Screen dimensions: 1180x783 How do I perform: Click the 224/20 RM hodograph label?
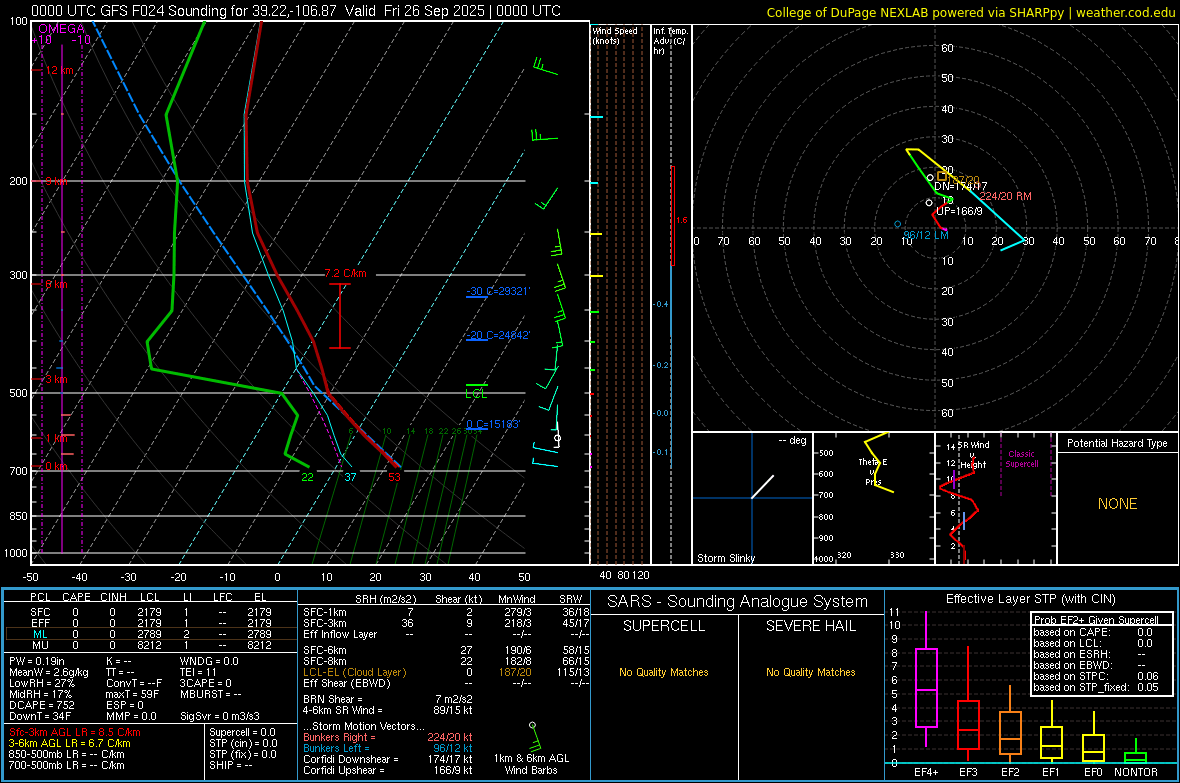(1005, 197)
